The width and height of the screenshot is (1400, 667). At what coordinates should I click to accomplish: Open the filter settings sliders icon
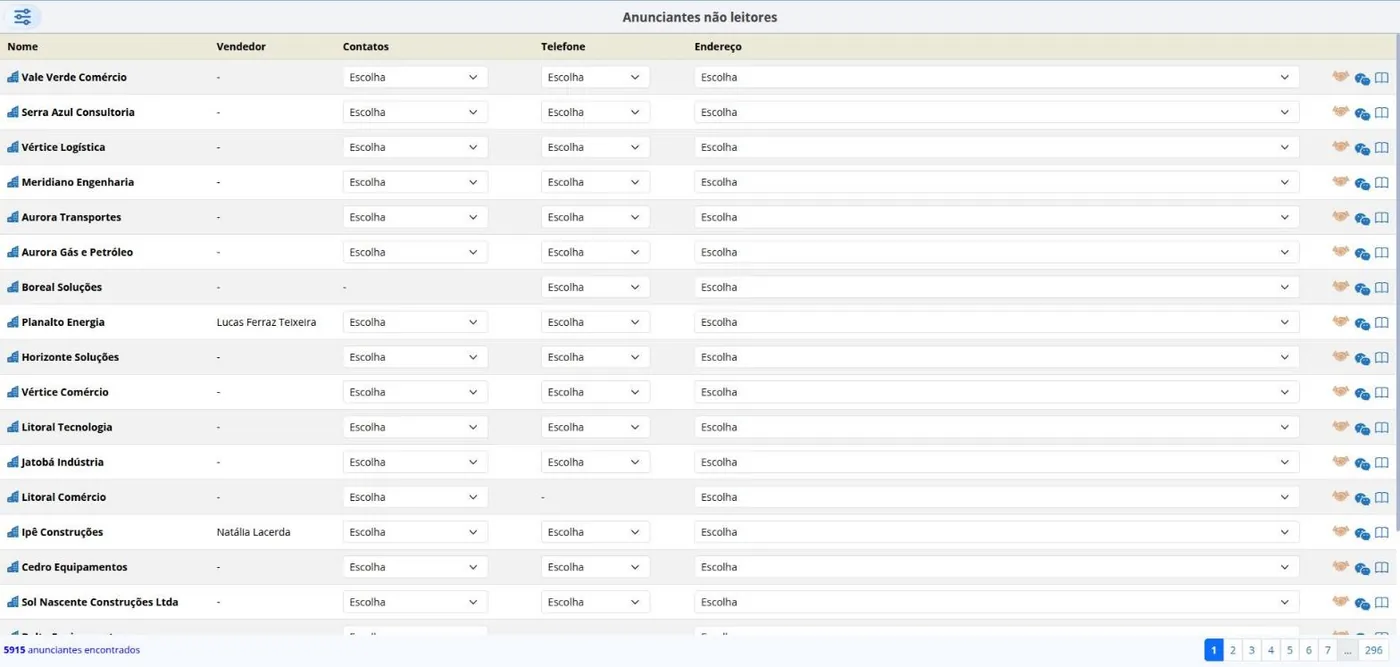pyautogui.click(x=22, y=17)
